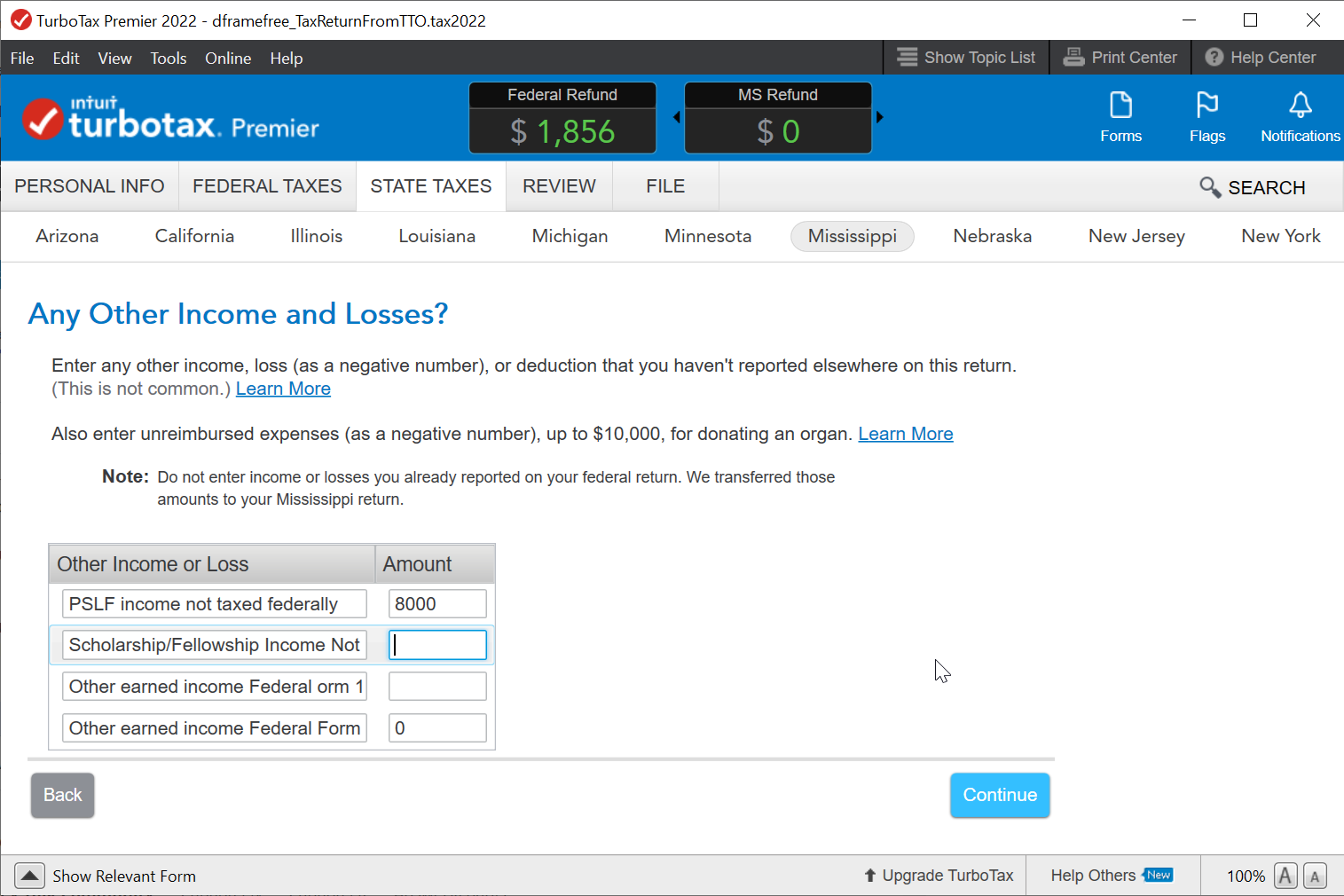Viewport: 1344px width, 896px height.
Task: Click the 100% zoom level text
Action: point(1246,876)
